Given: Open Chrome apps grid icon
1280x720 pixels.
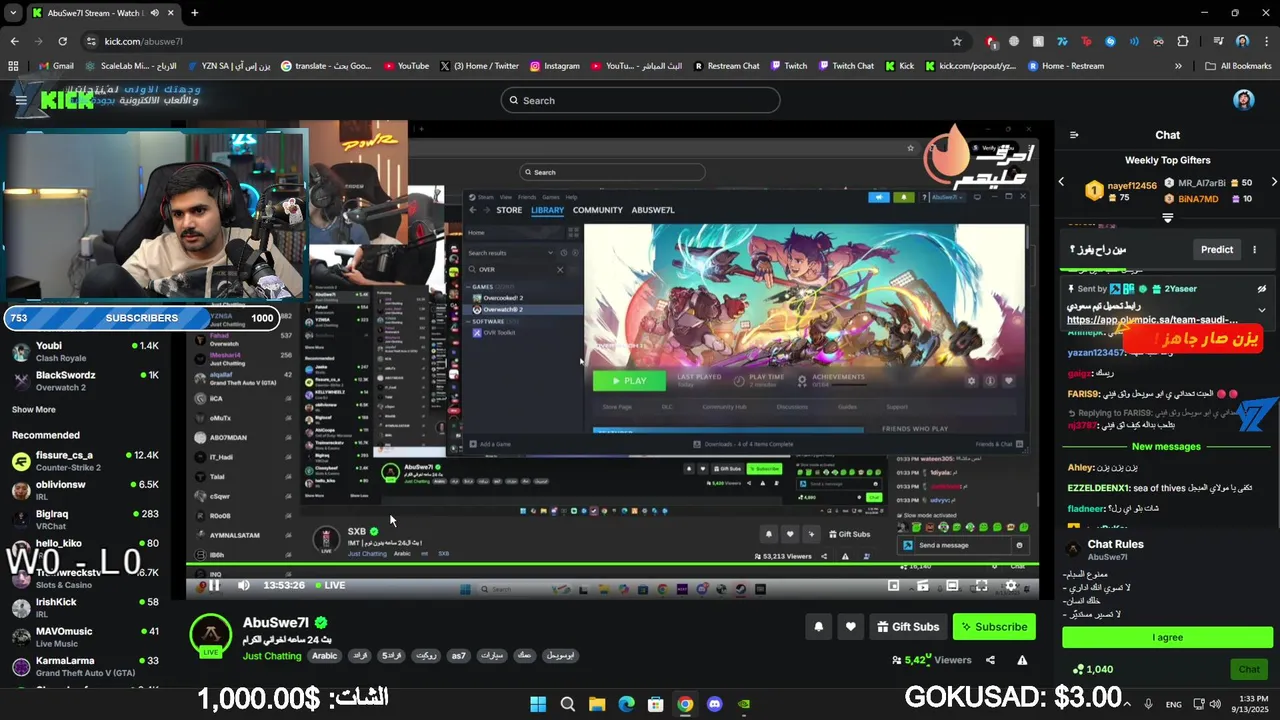Looking at the screenshot, I should (x=13, y=66).
